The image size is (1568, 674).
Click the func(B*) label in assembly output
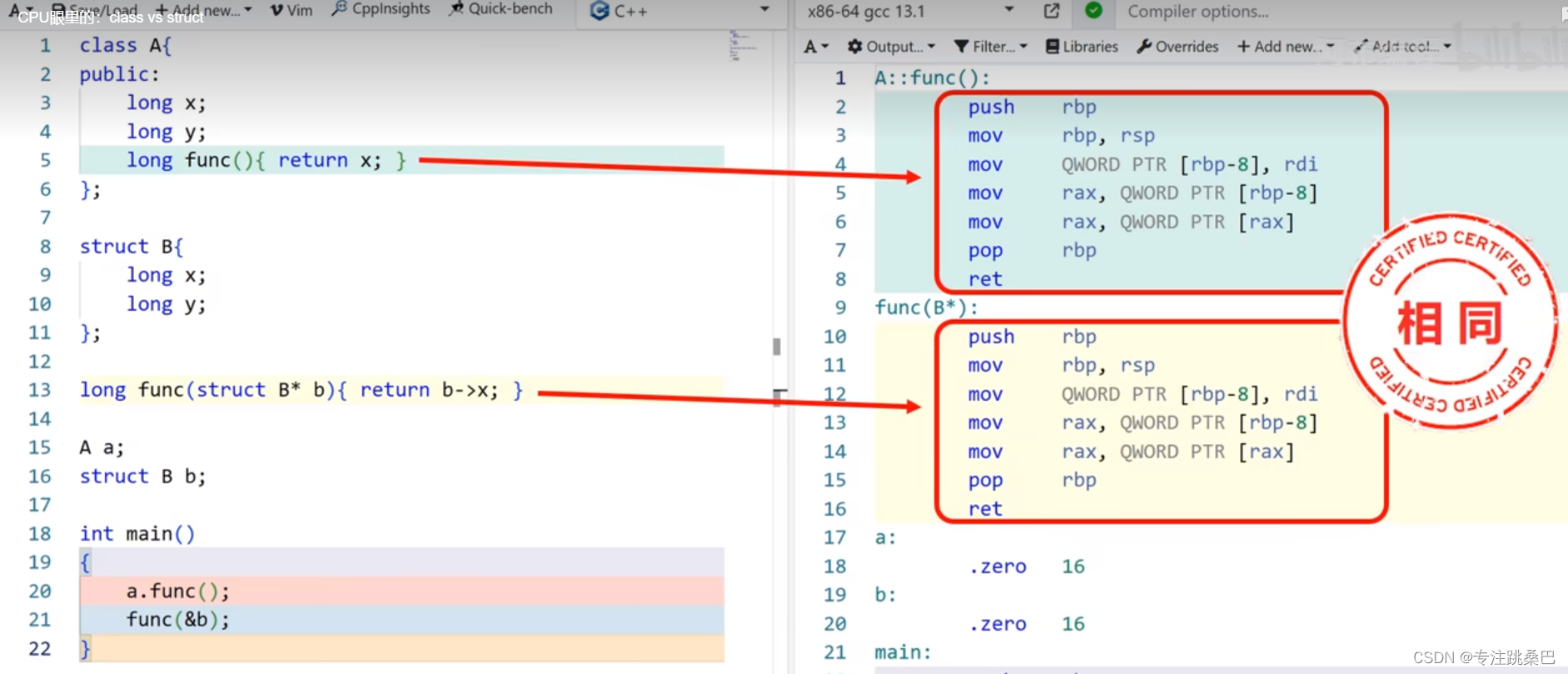(x=926, y=307)
